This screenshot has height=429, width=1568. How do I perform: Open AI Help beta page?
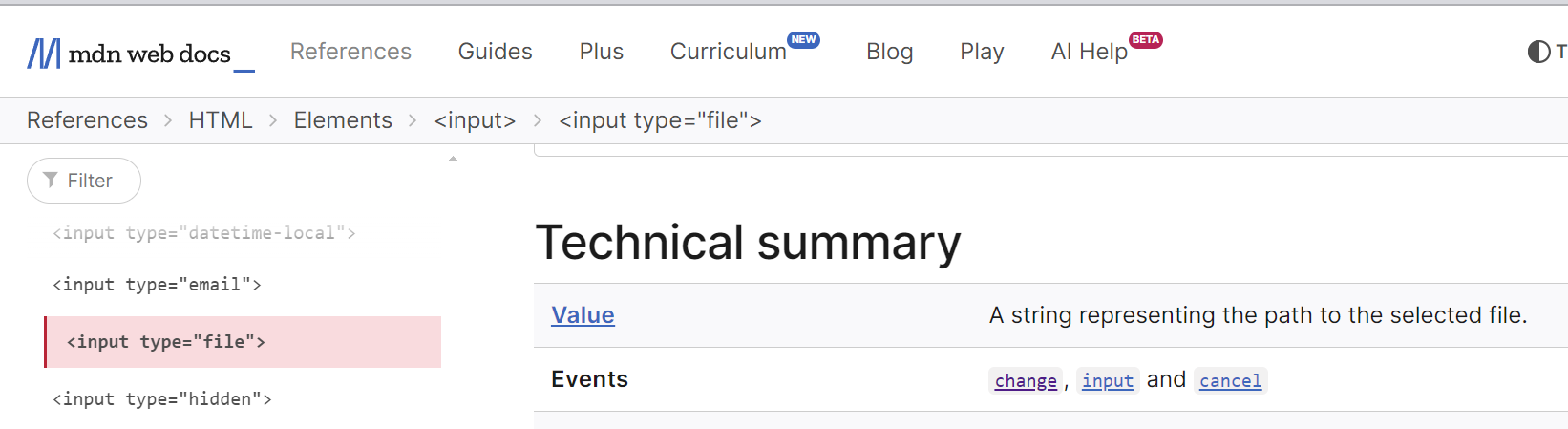pos(1090,52)
